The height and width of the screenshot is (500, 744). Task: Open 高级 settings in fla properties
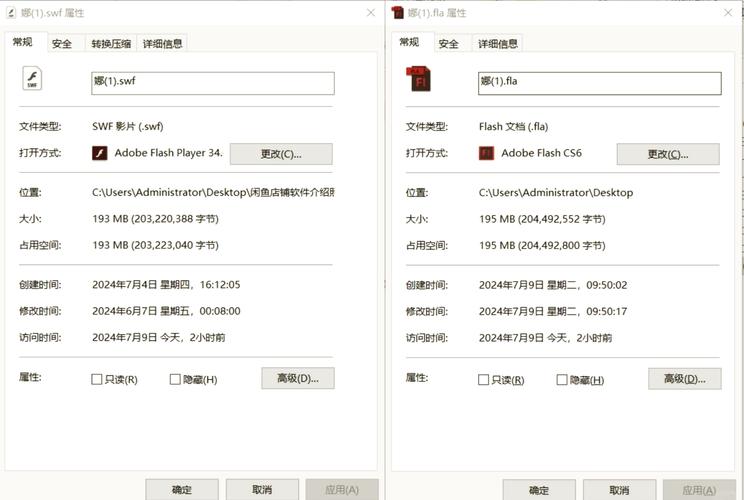(685, 379)
